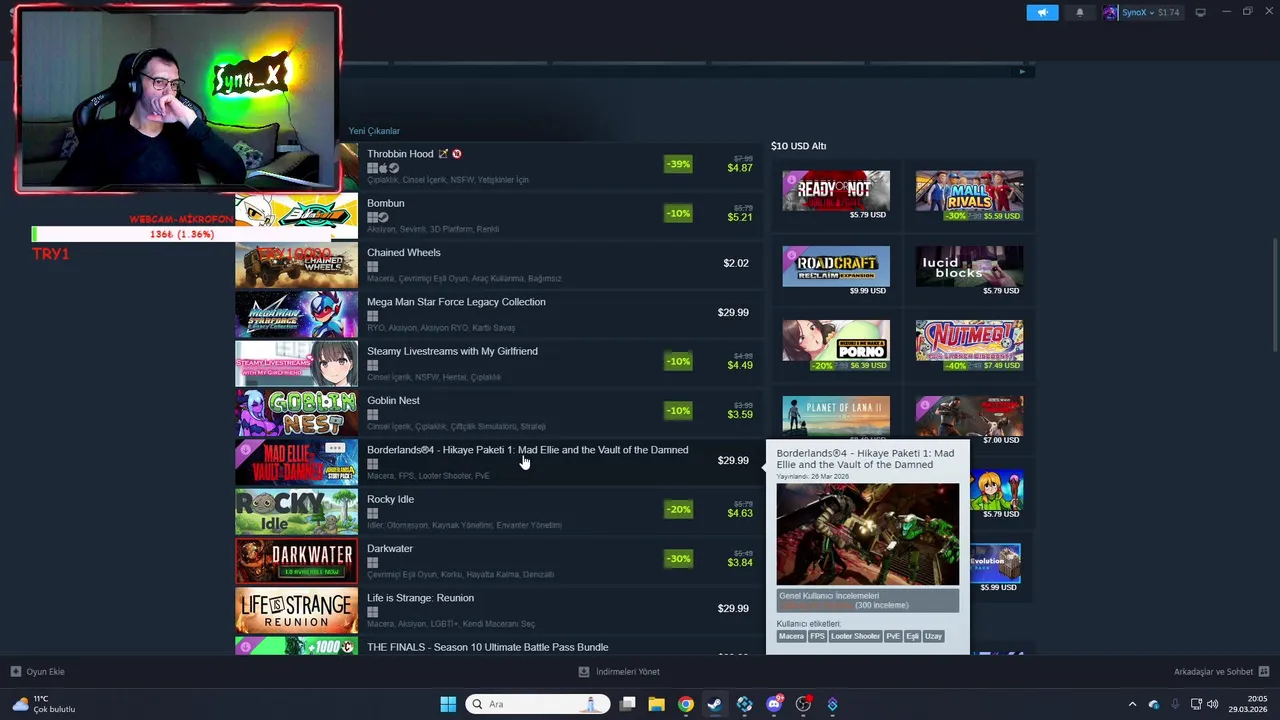Viewport: 1280px width, 720px height.
Task: Click the Chained Wheels capsule thumbnail
Action: pos(296,264)
